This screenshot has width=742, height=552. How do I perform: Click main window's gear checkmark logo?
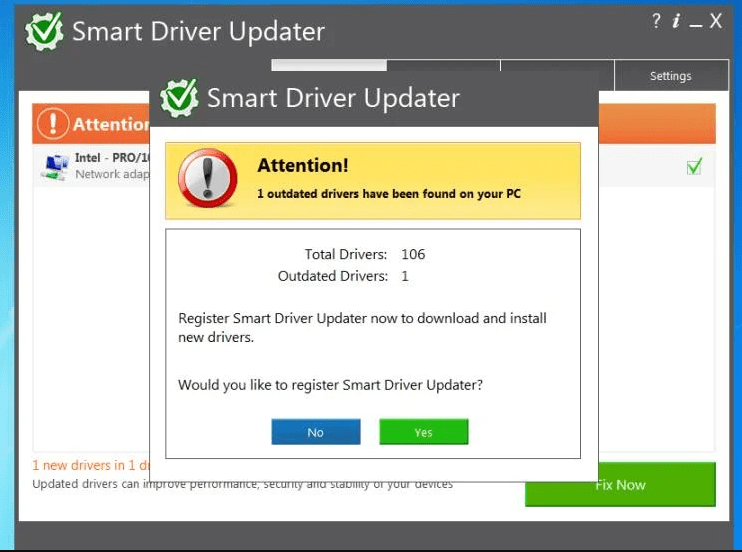click(x=44, y=31)
